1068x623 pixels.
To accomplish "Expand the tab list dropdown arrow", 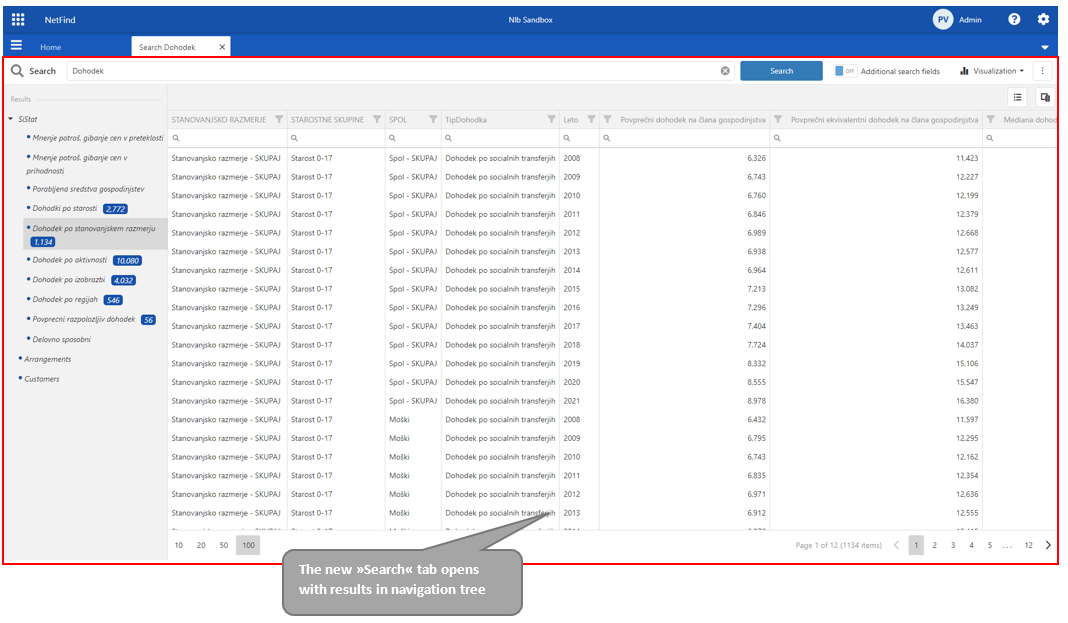I will click(x=1045, y=47).
